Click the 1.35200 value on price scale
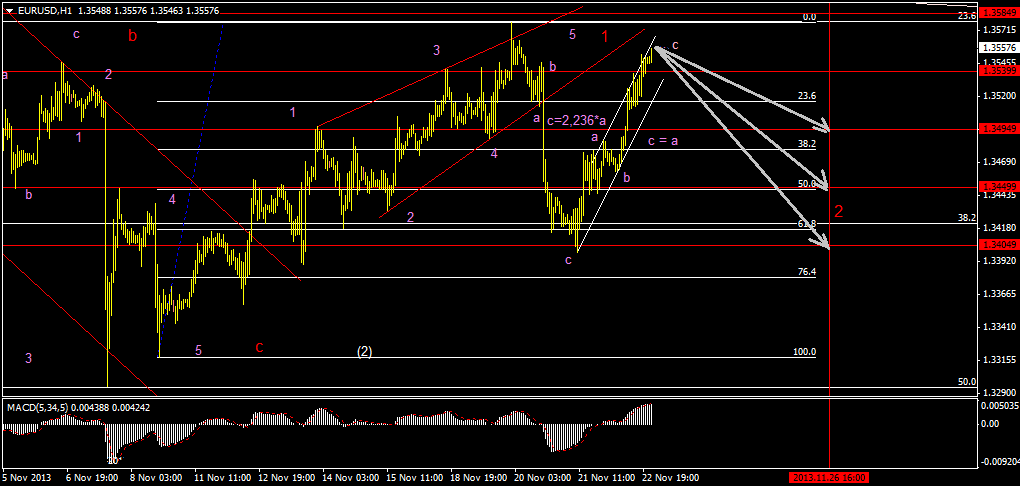This screenshot has width=1020, height=486. tap(999, 96)
